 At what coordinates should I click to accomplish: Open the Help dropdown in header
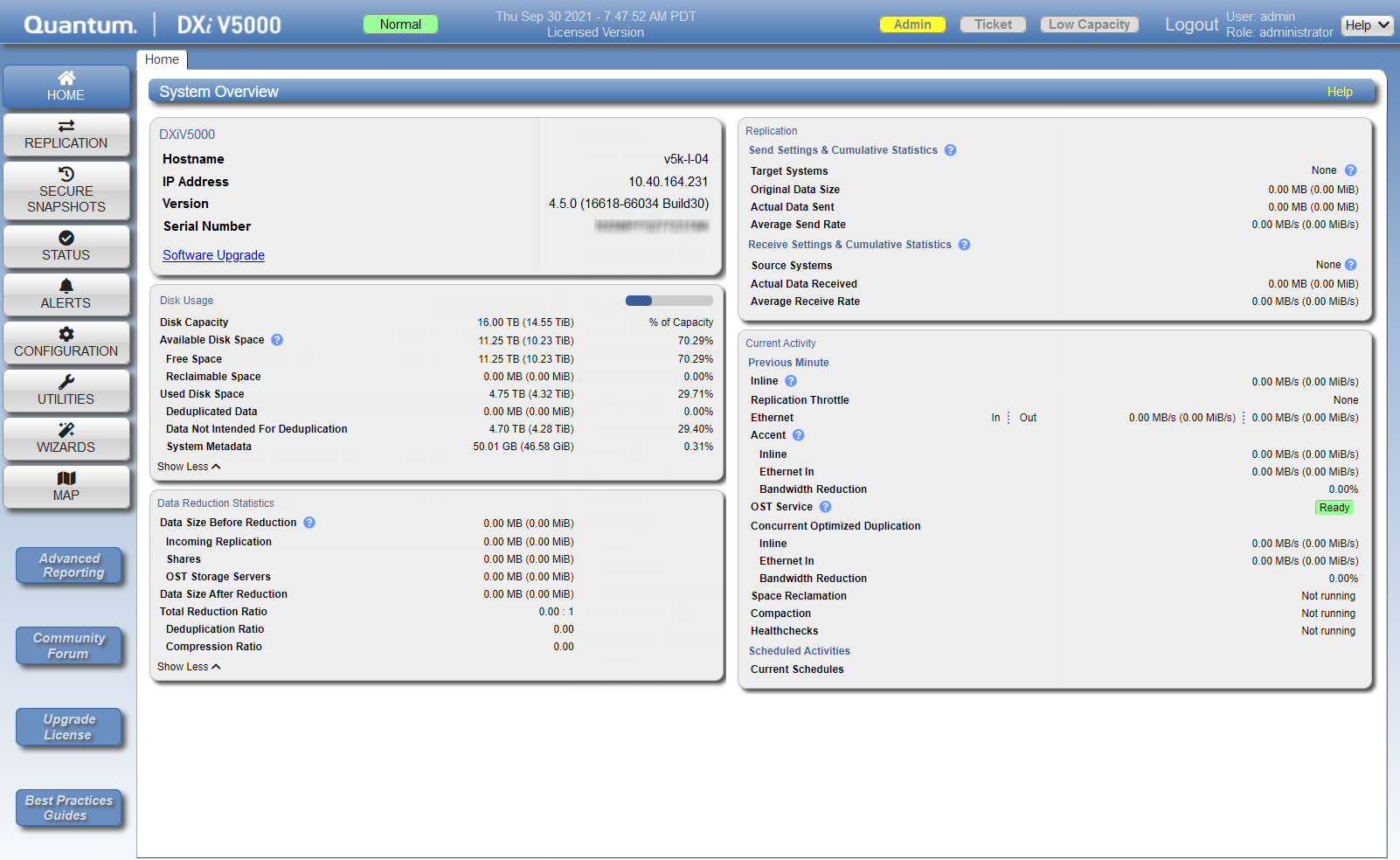coord(1367,25)
